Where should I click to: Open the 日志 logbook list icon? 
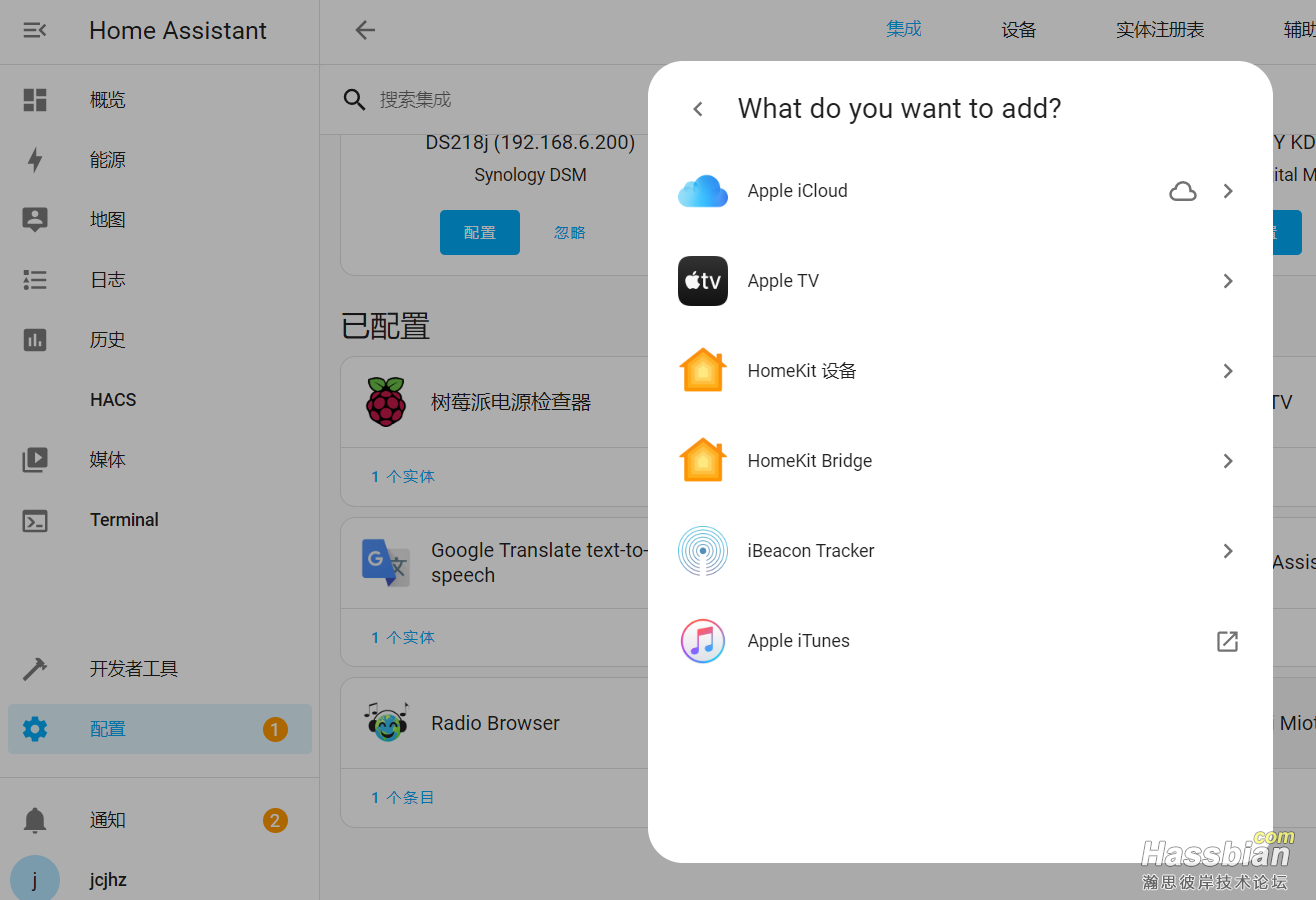coord(35,280)
